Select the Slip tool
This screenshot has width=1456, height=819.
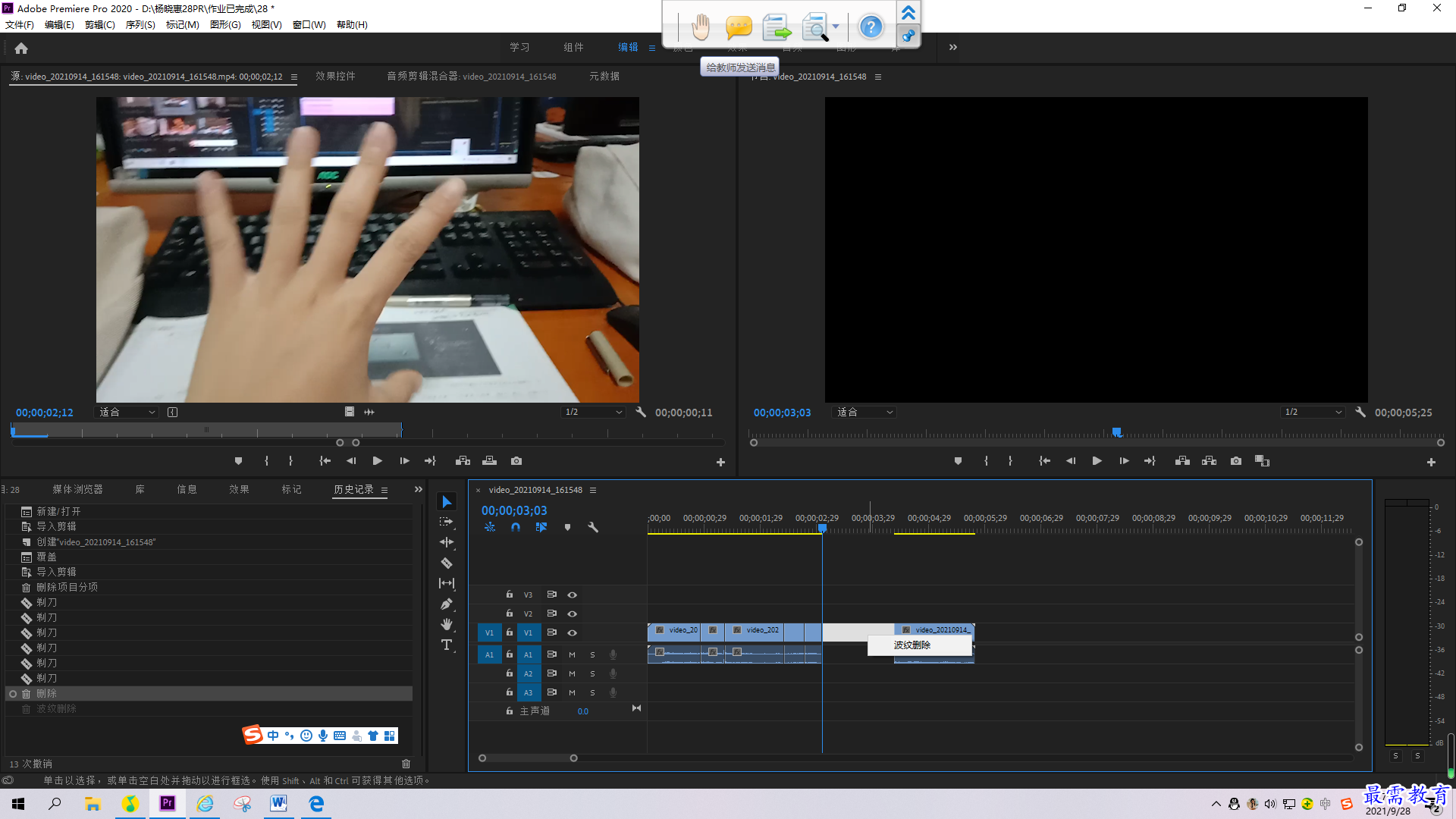447,583
